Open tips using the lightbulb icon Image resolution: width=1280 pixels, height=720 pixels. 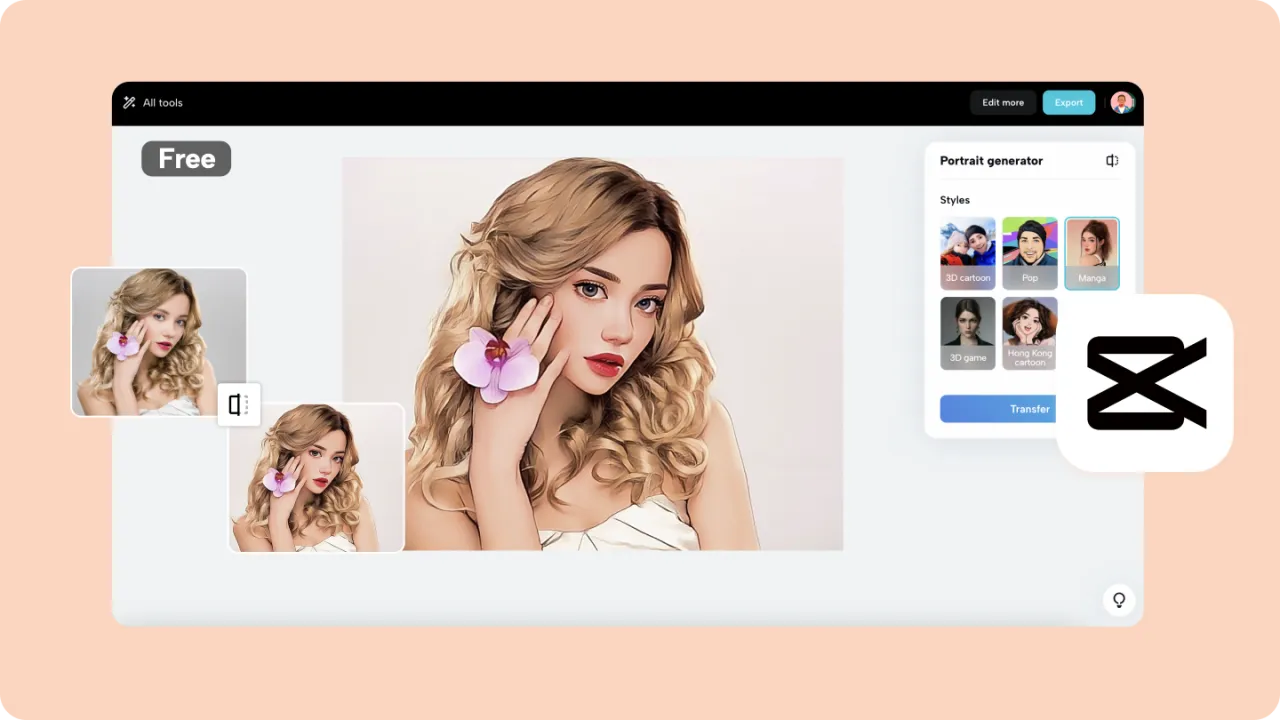(1119, 599)
